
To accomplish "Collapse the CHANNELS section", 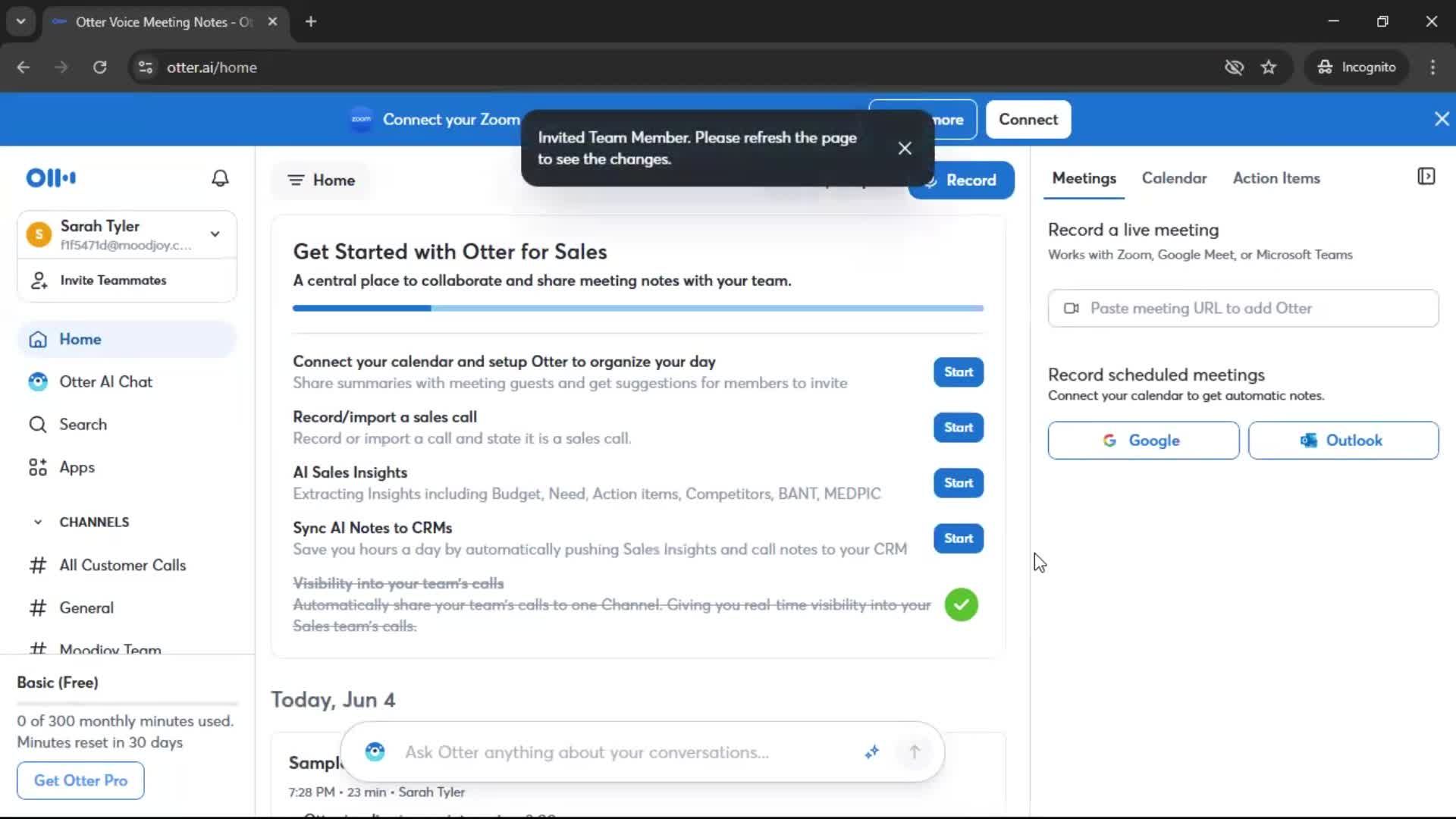I will [38, 522].
